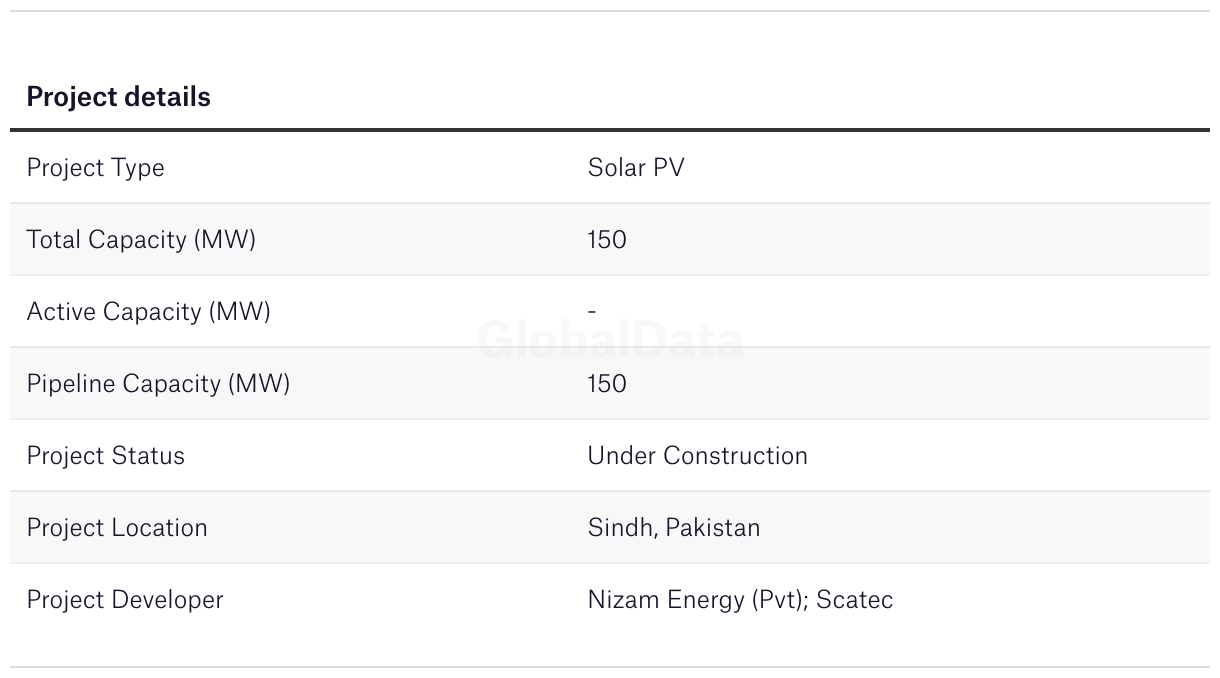Click the Solar PV value

(636, 167)
